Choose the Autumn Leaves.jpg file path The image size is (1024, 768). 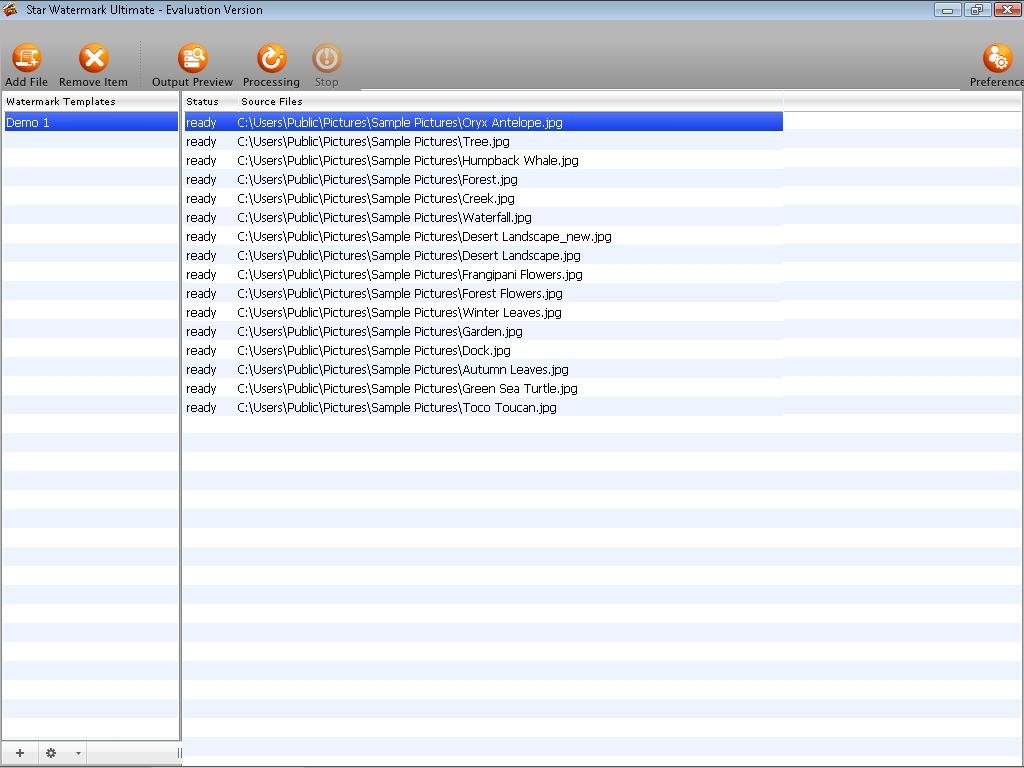403,369
